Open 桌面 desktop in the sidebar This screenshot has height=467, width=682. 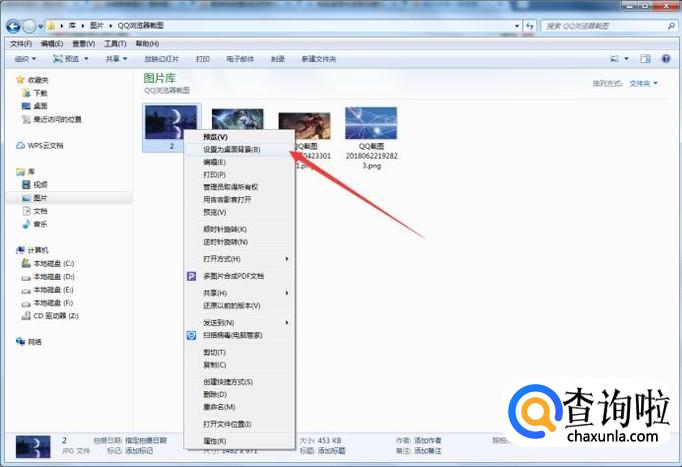(35, 106)
